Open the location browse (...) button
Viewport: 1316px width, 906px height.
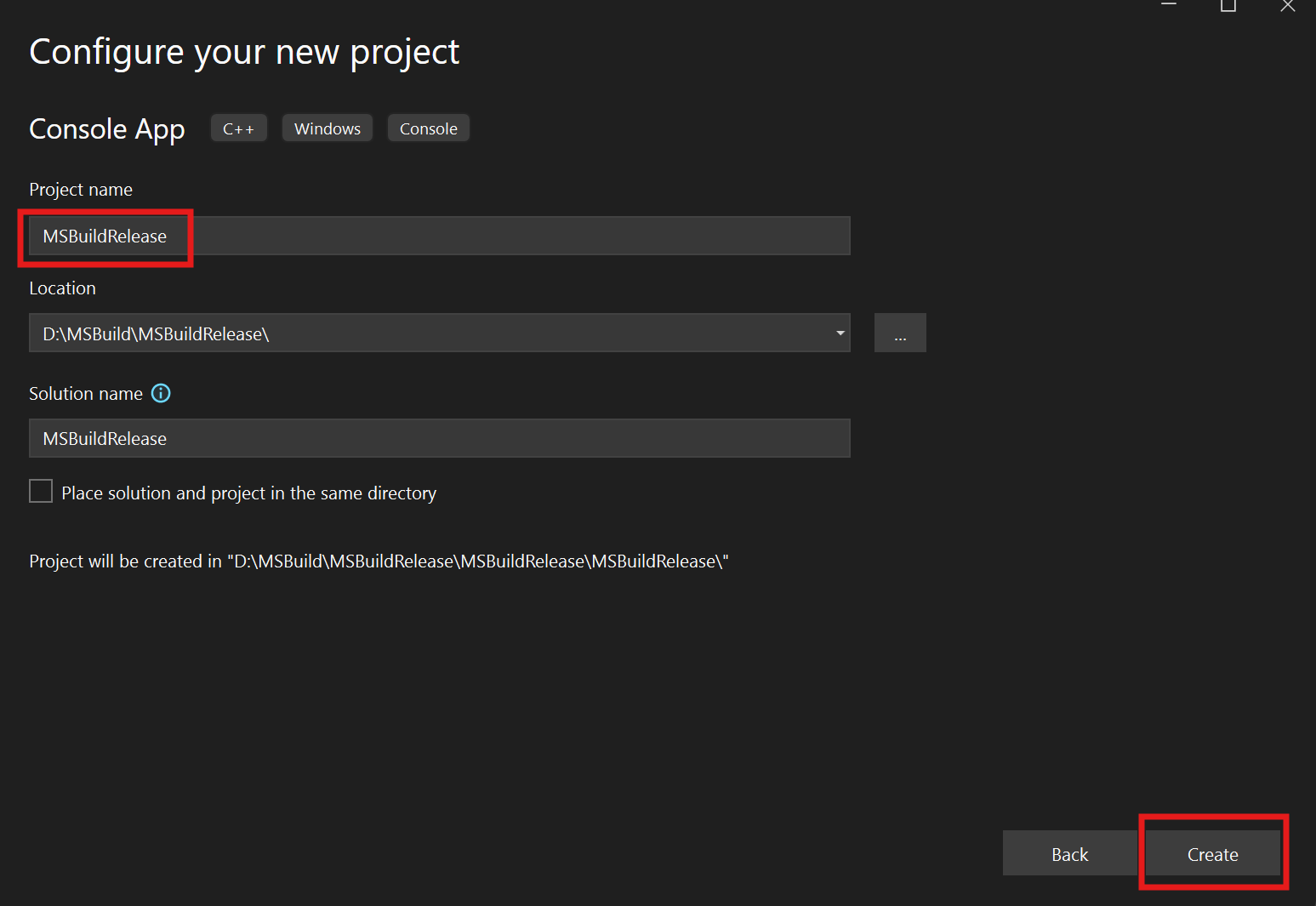[x=899, y=333]
